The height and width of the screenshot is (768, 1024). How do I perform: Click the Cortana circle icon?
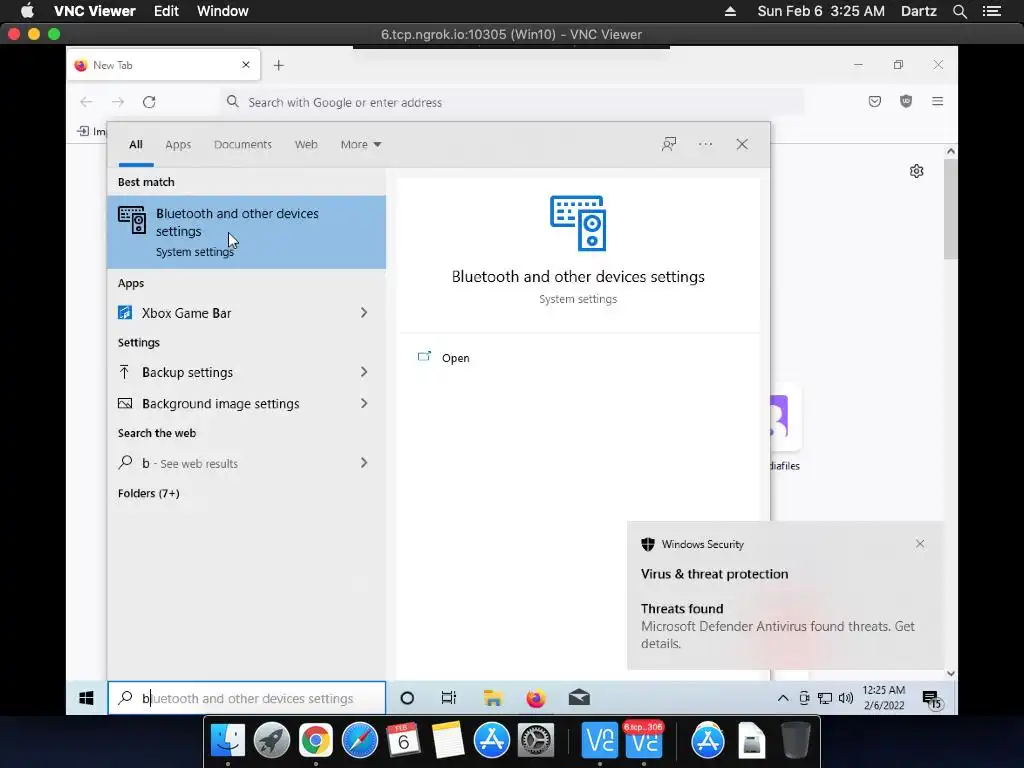click(407, 698)
